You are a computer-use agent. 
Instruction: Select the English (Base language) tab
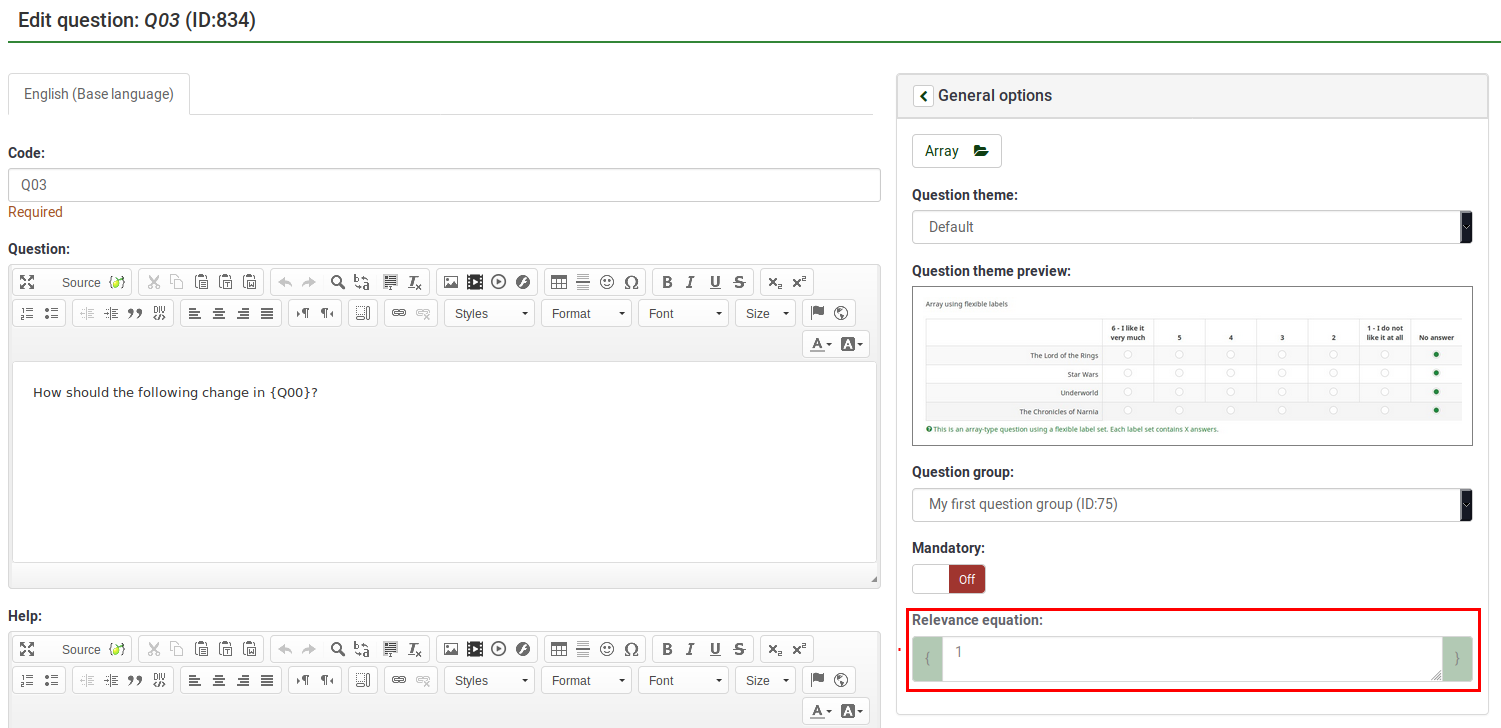coord(99,94)
